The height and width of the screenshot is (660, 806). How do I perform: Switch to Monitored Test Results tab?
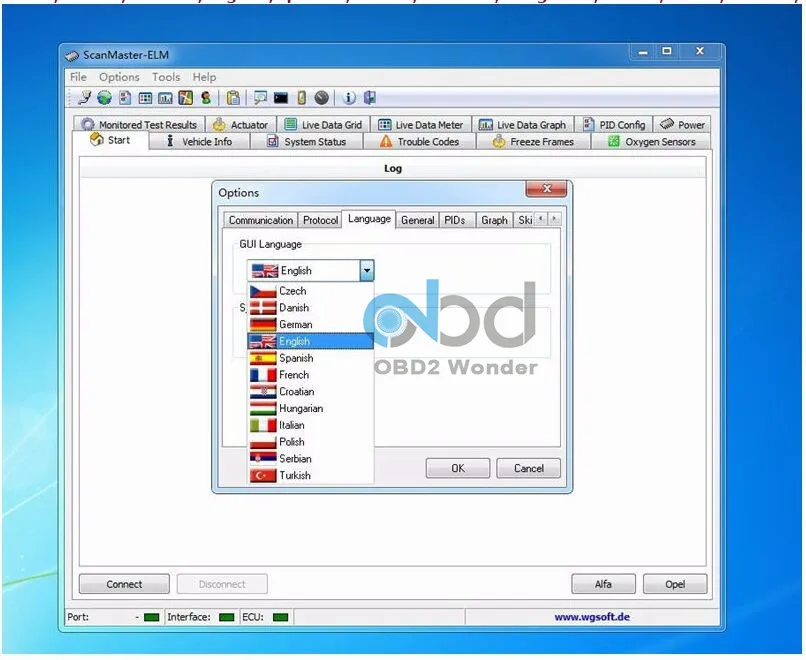(x=140, y=124)
